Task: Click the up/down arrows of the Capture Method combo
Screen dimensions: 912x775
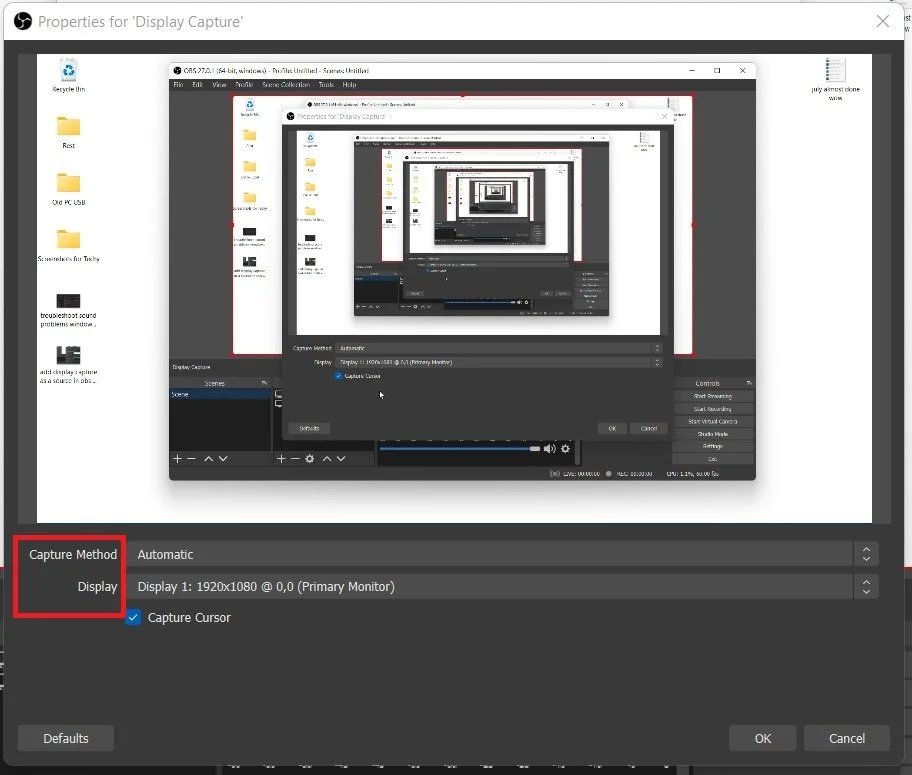Action: 866,554
